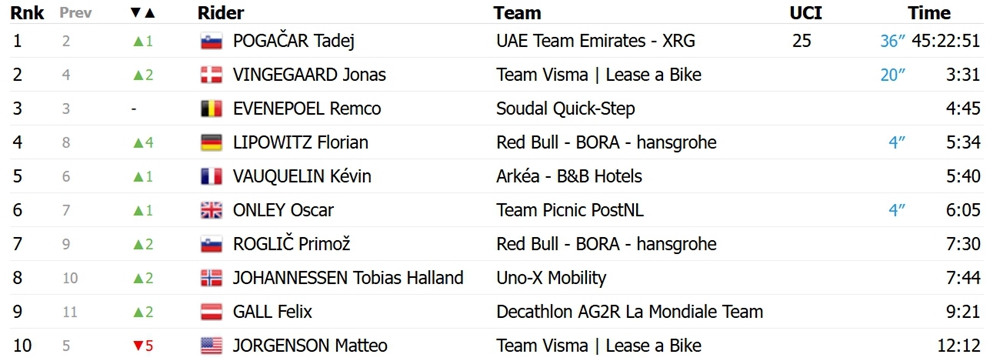Screen dimensions: 1000x361
Task: Sort table by Rnk column header
Action: click(27, 13)
